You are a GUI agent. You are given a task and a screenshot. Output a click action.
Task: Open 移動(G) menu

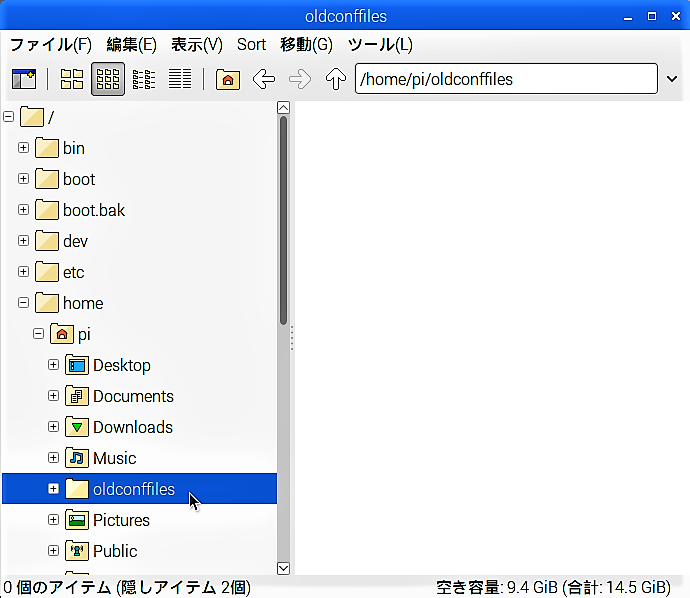pyautogui.click(x=306, y=44)
